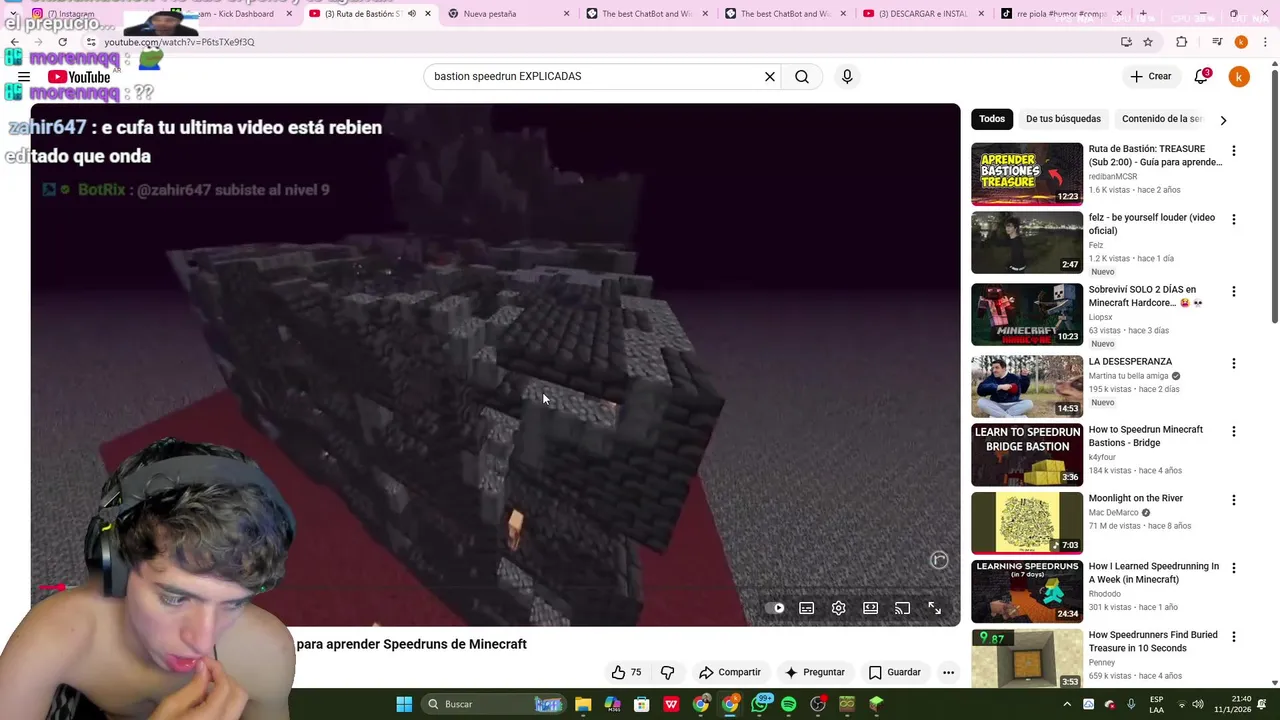
Task: Click the browser address bar URL
Action: click(179, 42)
